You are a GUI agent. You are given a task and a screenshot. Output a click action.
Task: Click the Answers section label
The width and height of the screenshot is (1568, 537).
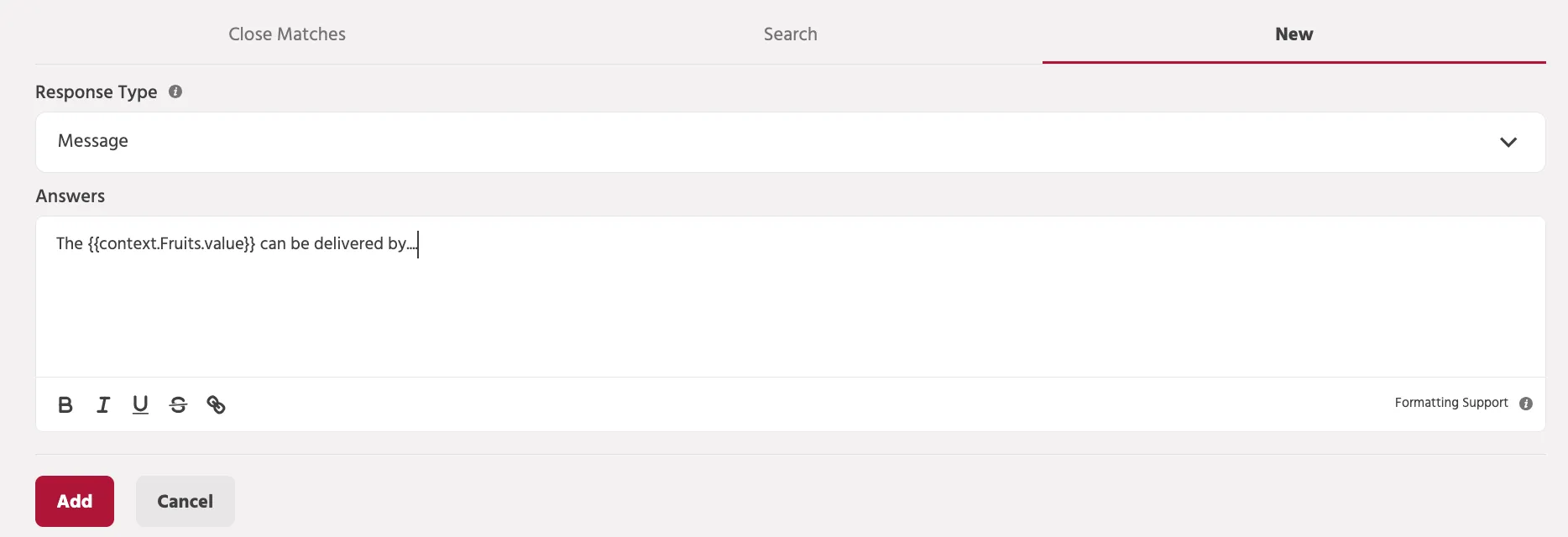point(71,196)
